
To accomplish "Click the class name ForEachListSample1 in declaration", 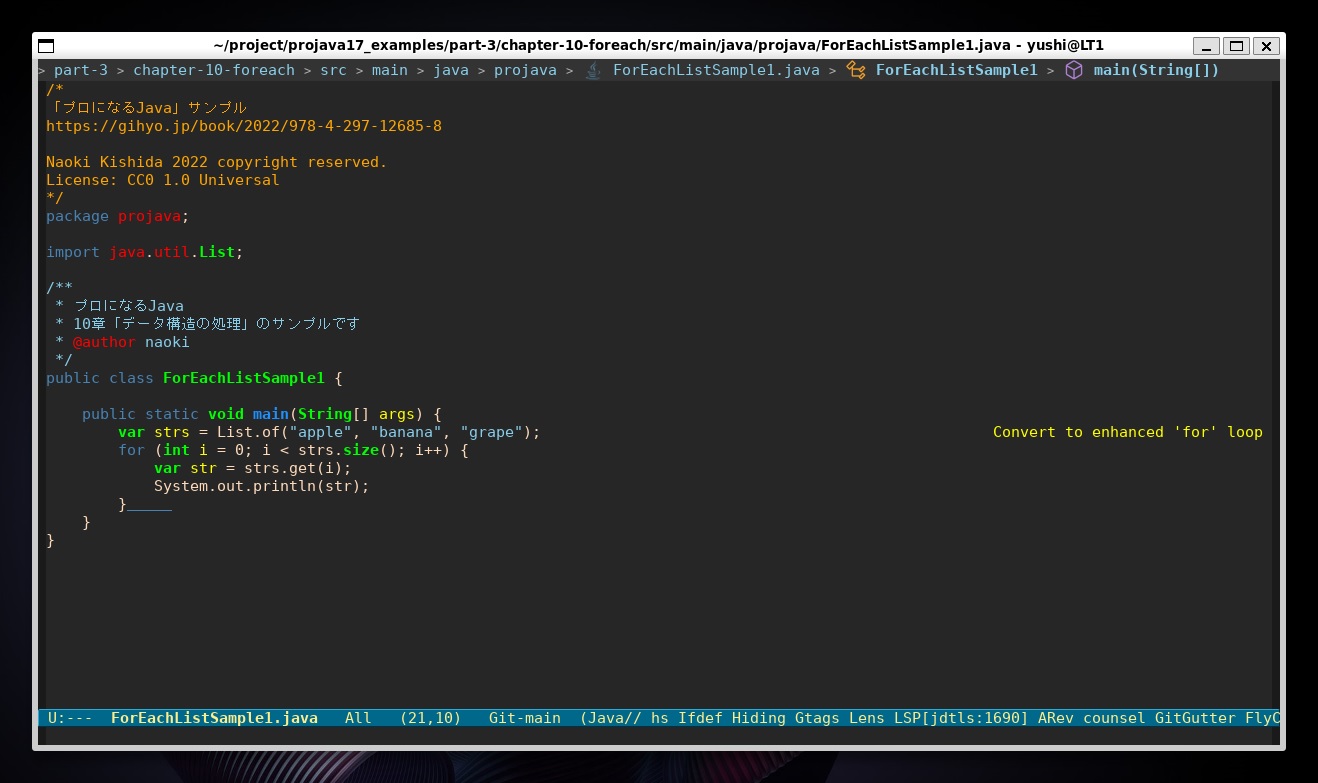I will [243, 378].
